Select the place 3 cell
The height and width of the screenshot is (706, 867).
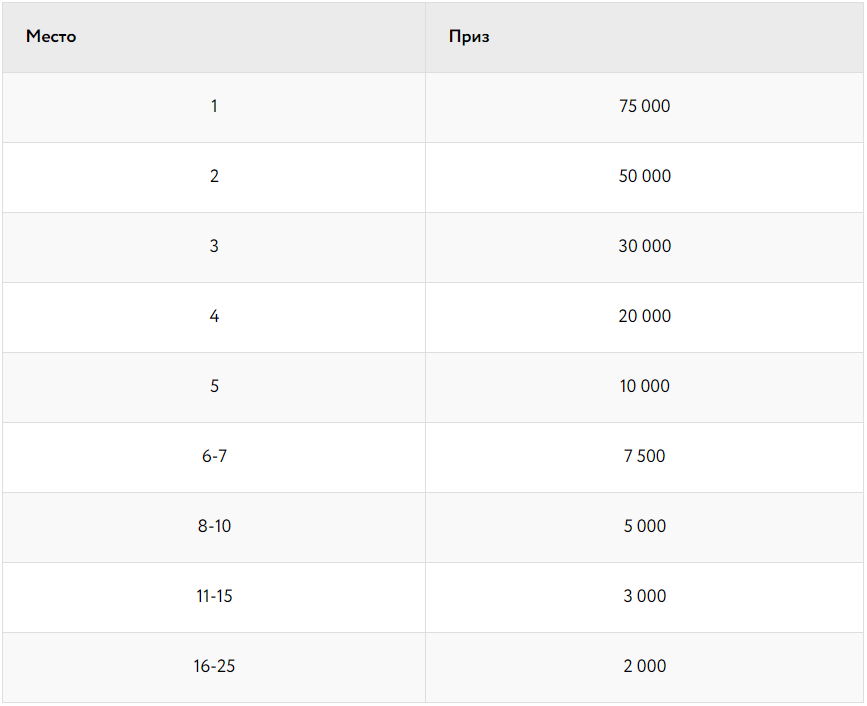point(214,246)
